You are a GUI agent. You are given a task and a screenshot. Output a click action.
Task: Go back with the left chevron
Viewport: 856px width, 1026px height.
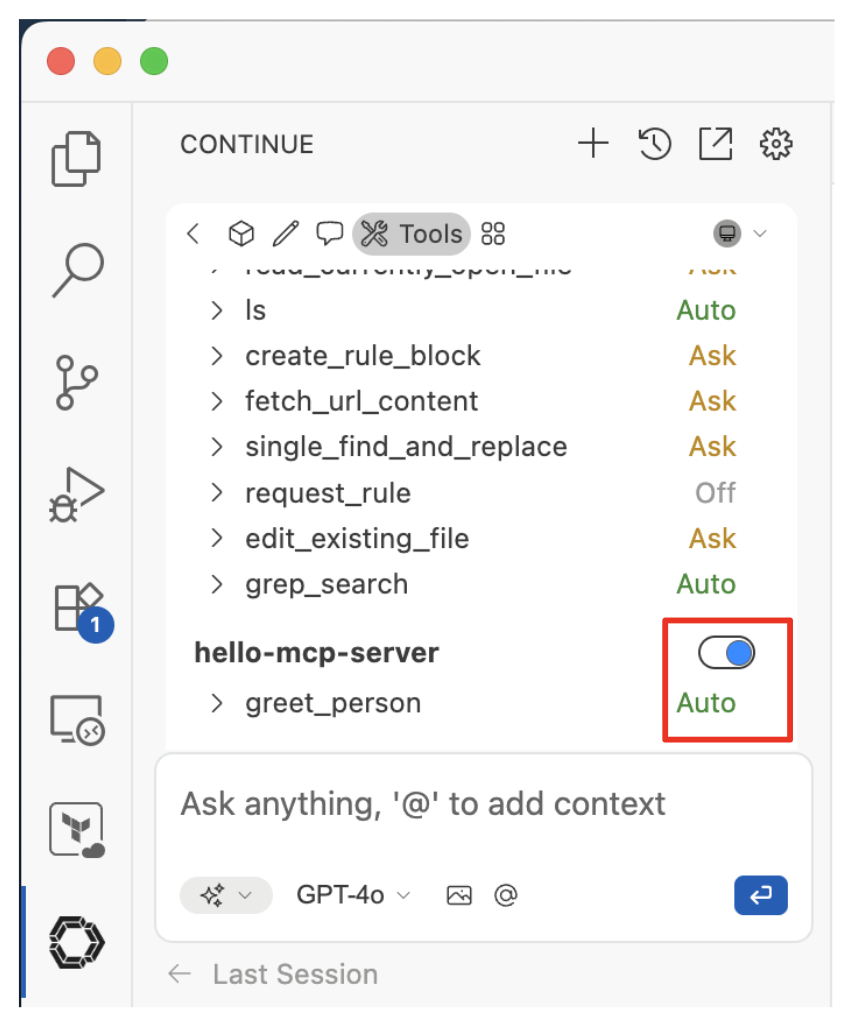(193, 234)
